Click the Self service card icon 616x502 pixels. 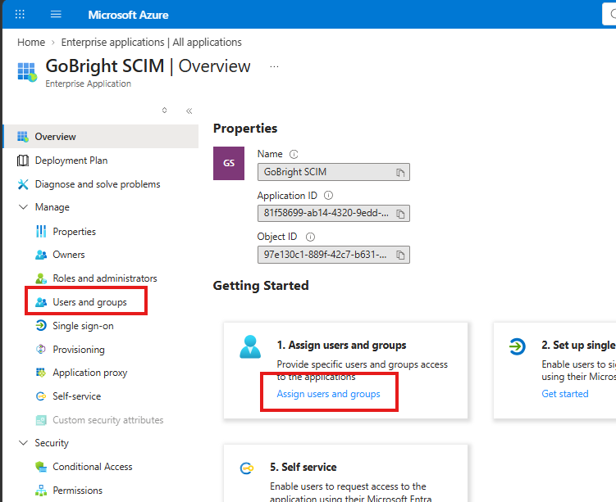click(x=247, y=468)
